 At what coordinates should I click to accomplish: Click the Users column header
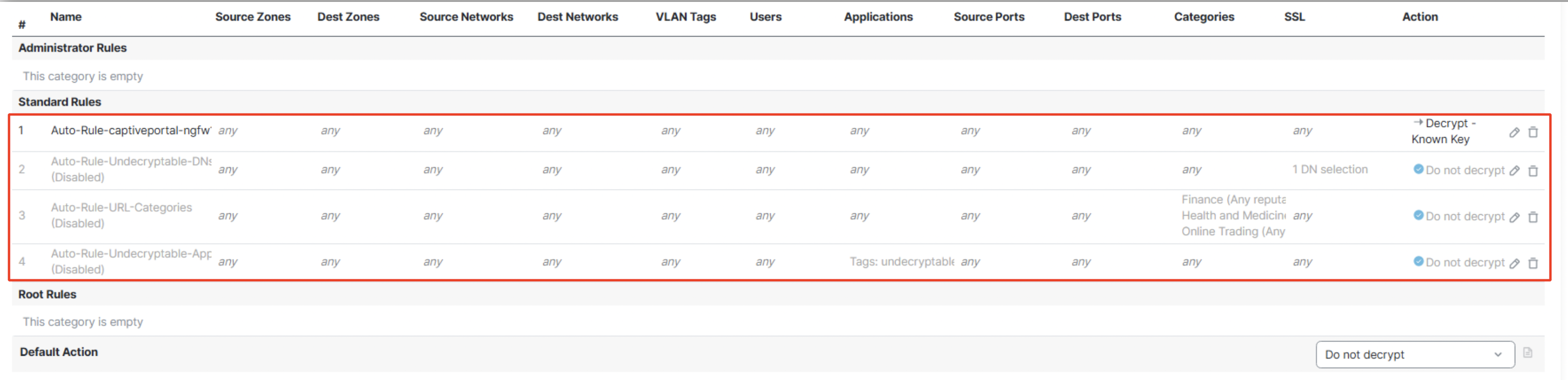click(765, 17)
